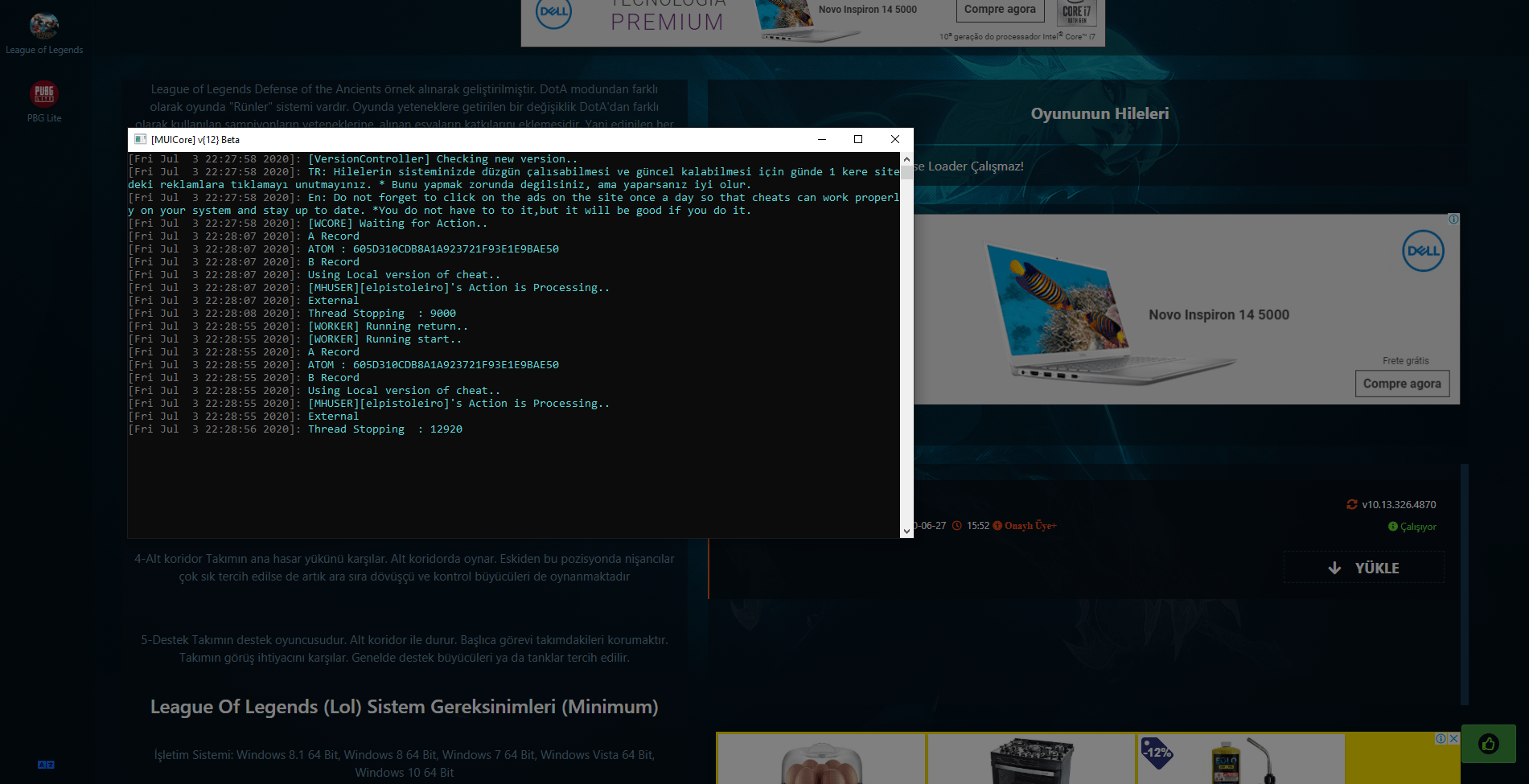Click the black stove product in bottom ad
1529x784 pixels.
click(1031, 761)
